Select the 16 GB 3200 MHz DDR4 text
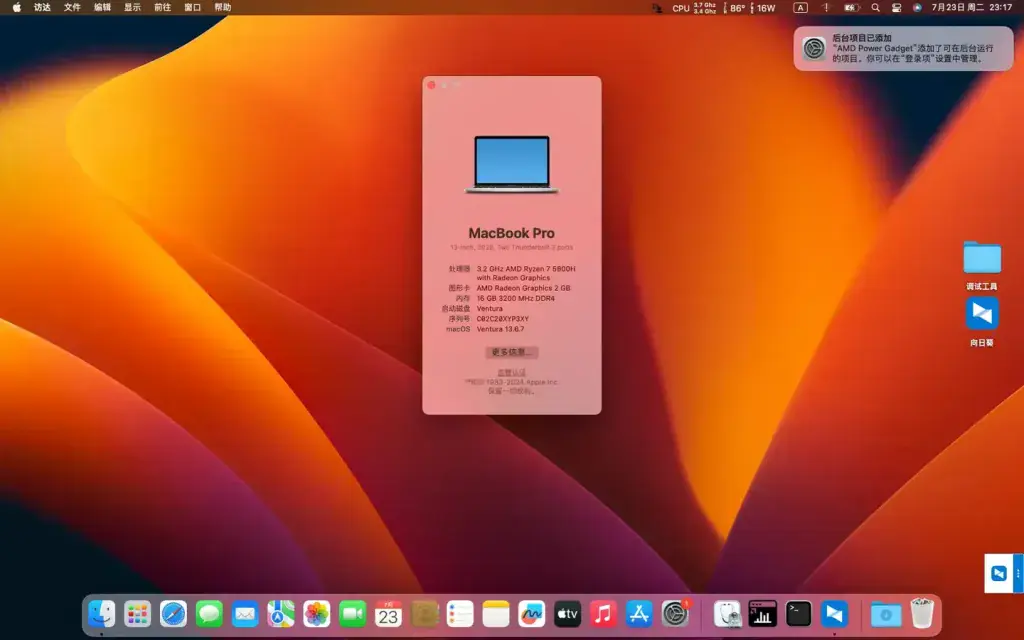The image size is (1024, 640). pos(515,298)
